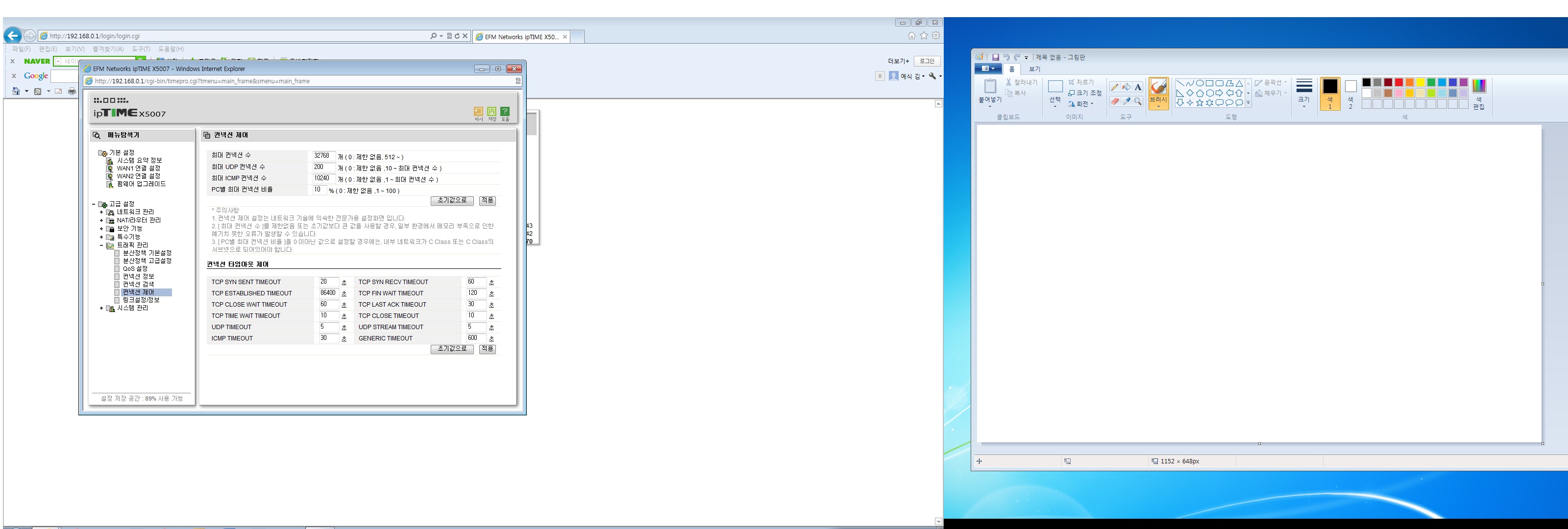
Task: Open the 도구(T) menu in Internet Explorer
Action: [x=141, y=48]
